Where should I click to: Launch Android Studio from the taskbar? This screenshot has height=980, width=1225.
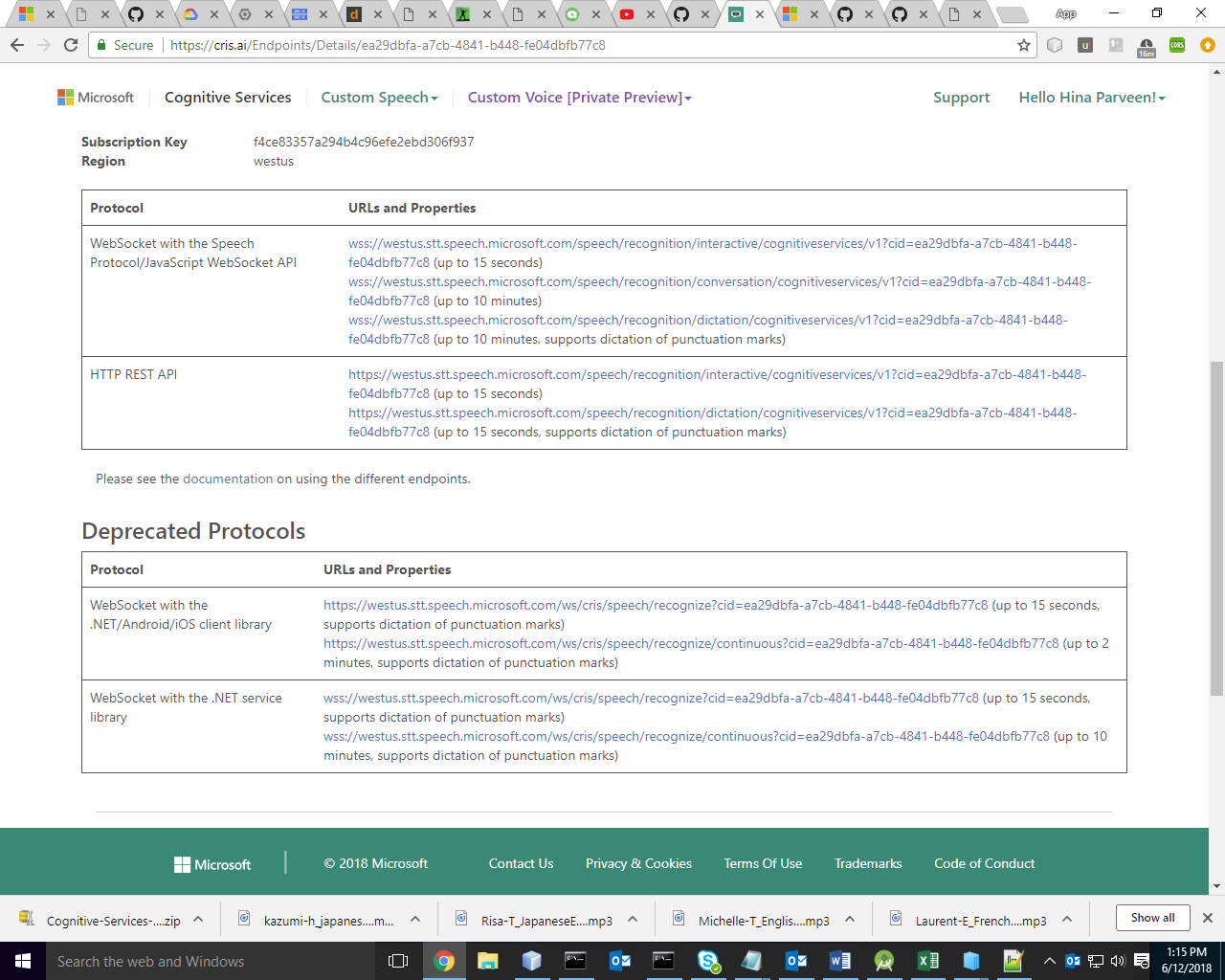883,961
